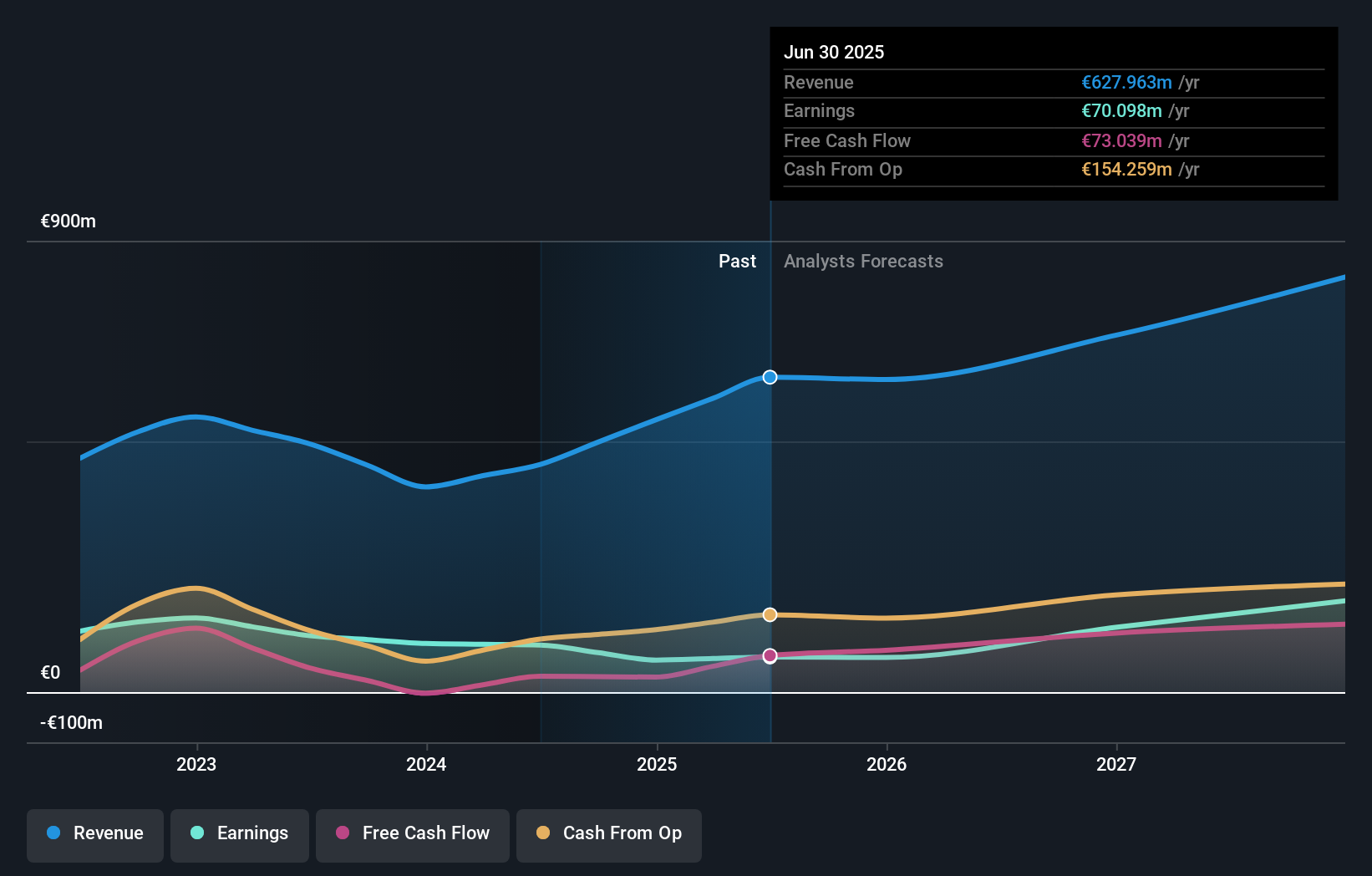
Task: Select the Earnings legend dot icon
Action: tap(197, 833)
